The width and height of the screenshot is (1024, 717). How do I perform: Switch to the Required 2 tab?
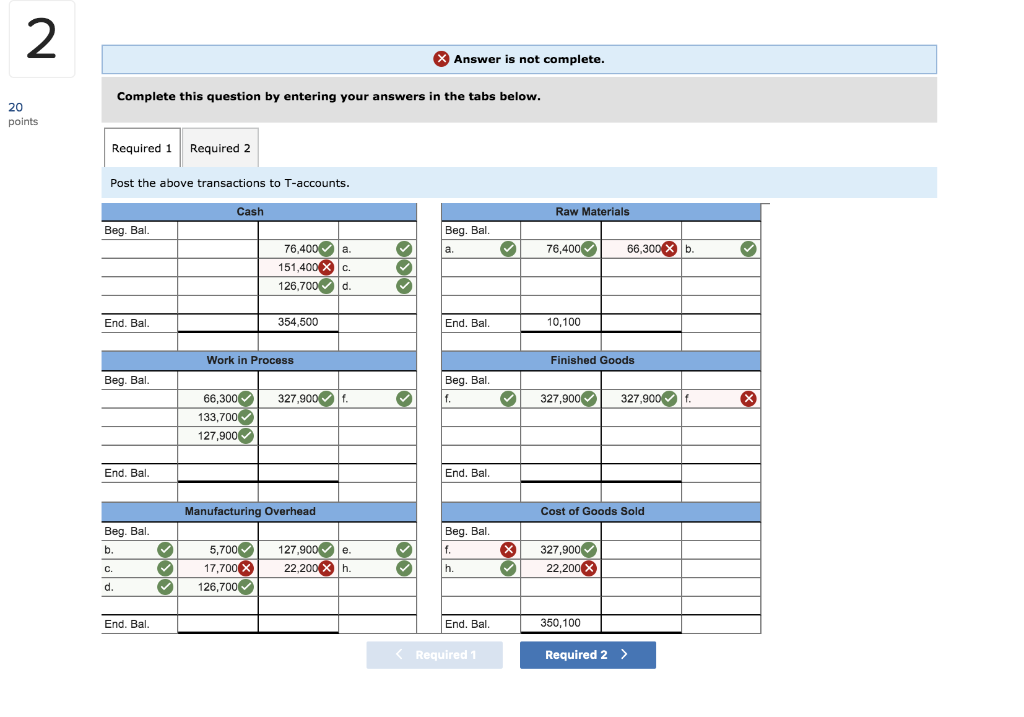[220, 148]
